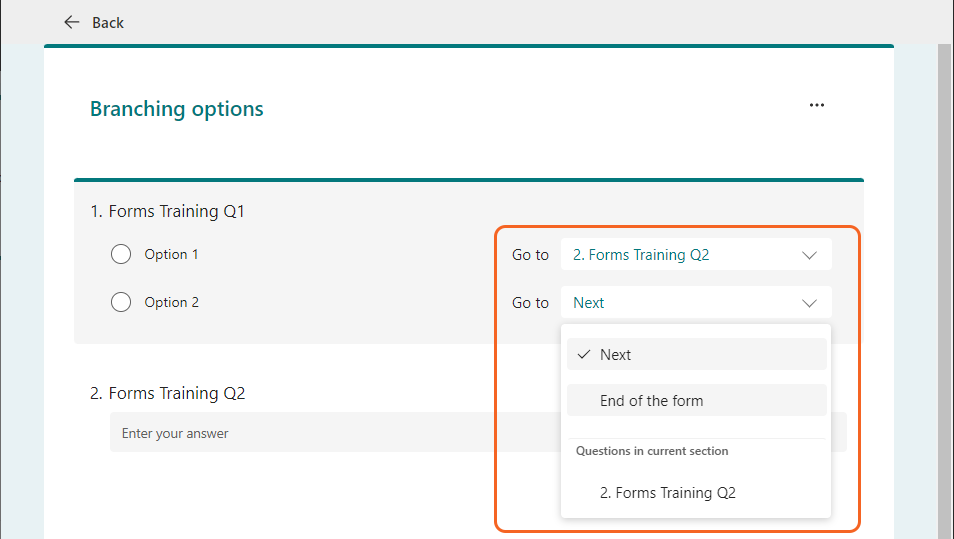The width and height of the screenshot is (954, 539).
Task: Click the 1. Forms Training Q1 heading
Action: [x=167, y=211]
